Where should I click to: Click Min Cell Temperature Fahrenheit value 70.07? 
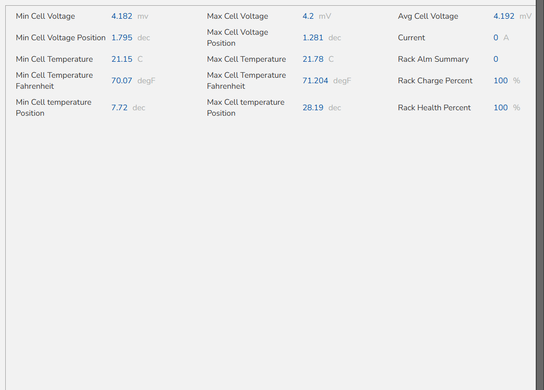122,81
